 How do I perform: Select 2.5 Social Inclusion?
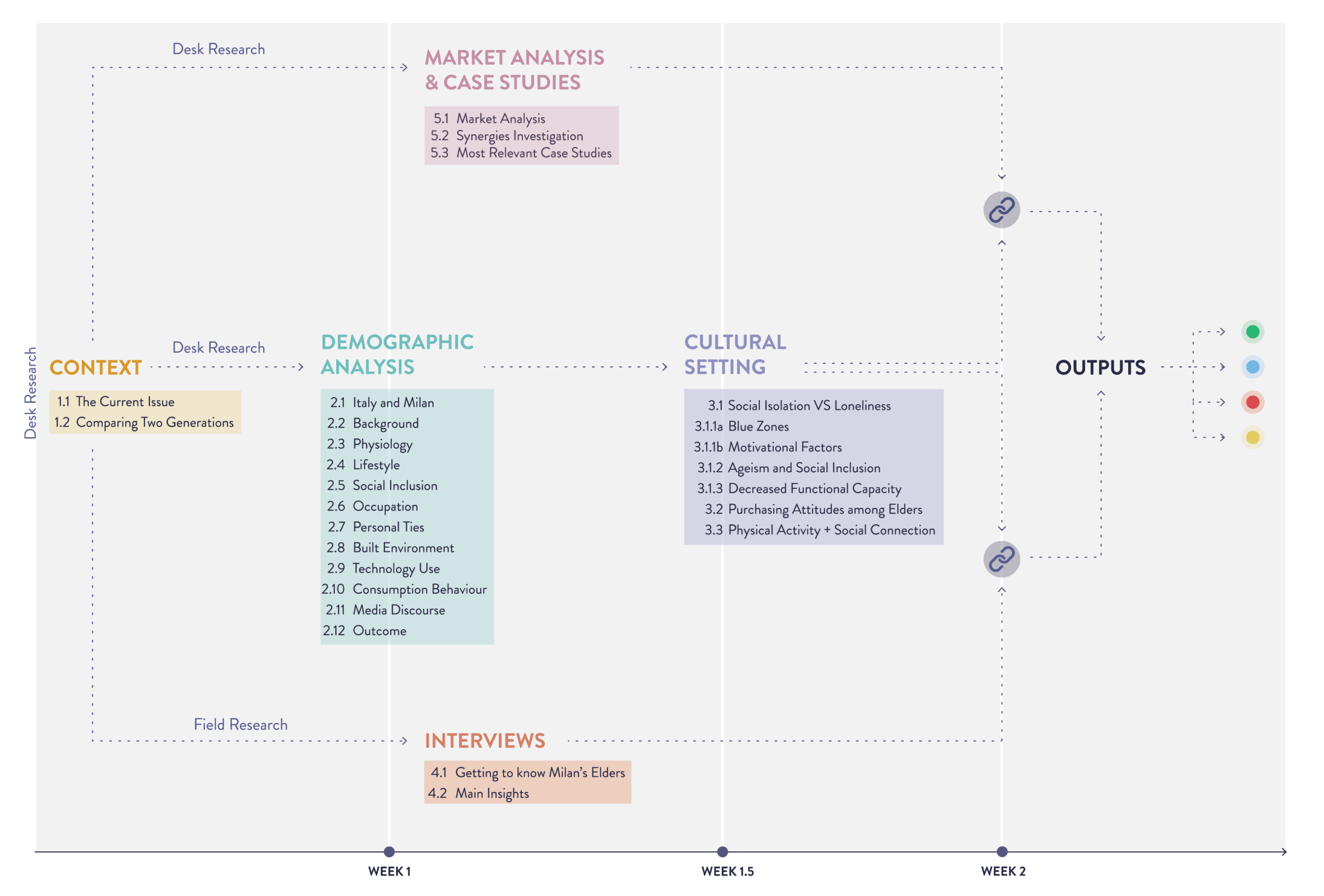(x=381, y=485)
